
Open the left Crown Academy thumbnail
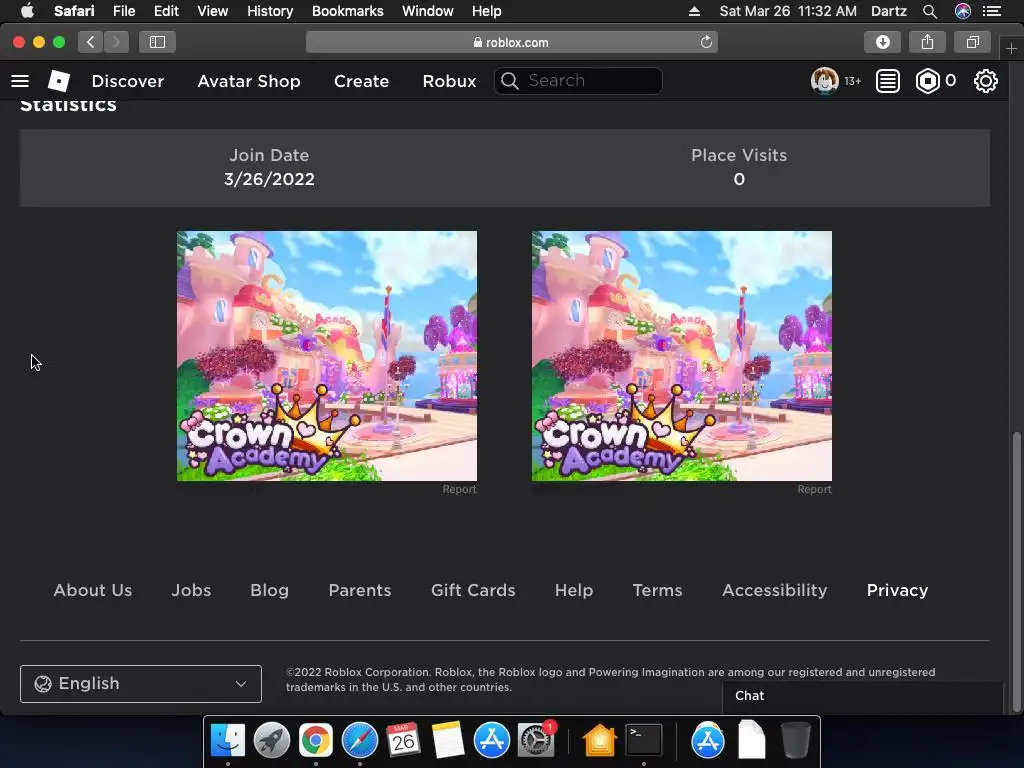327,356
